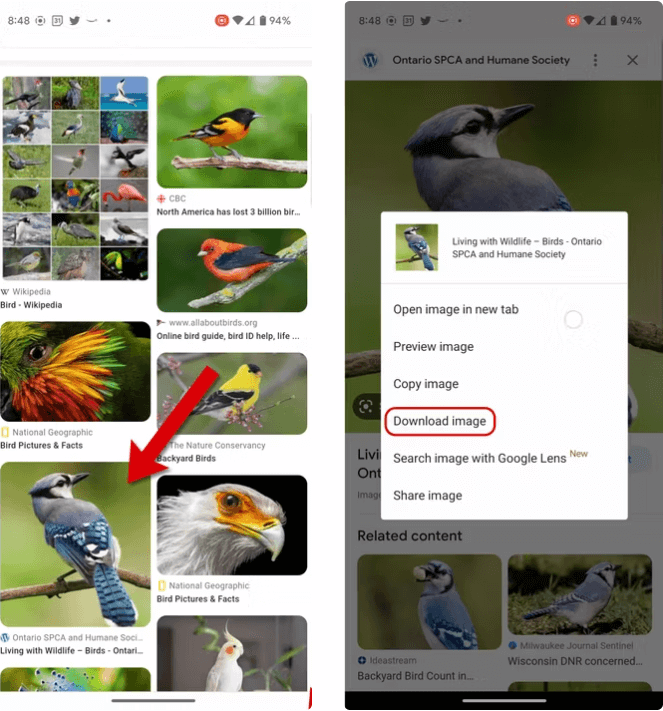Tap the battery icon on left status bar
Screen dimensions: 663x711
tap(263, 21)
